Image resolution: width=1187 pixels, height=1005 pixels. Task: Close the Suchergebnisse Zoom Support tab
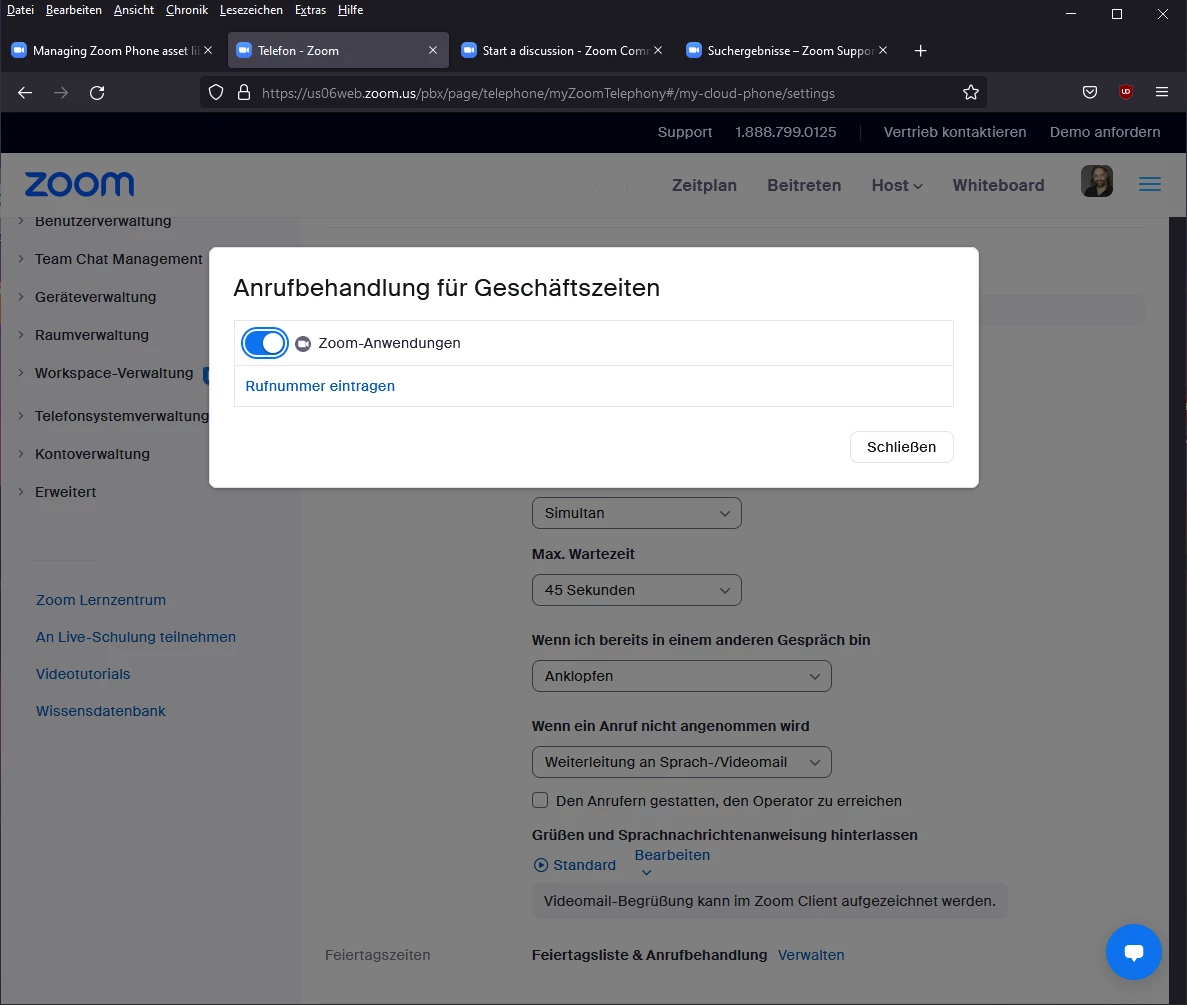click(x=883, y=50)
